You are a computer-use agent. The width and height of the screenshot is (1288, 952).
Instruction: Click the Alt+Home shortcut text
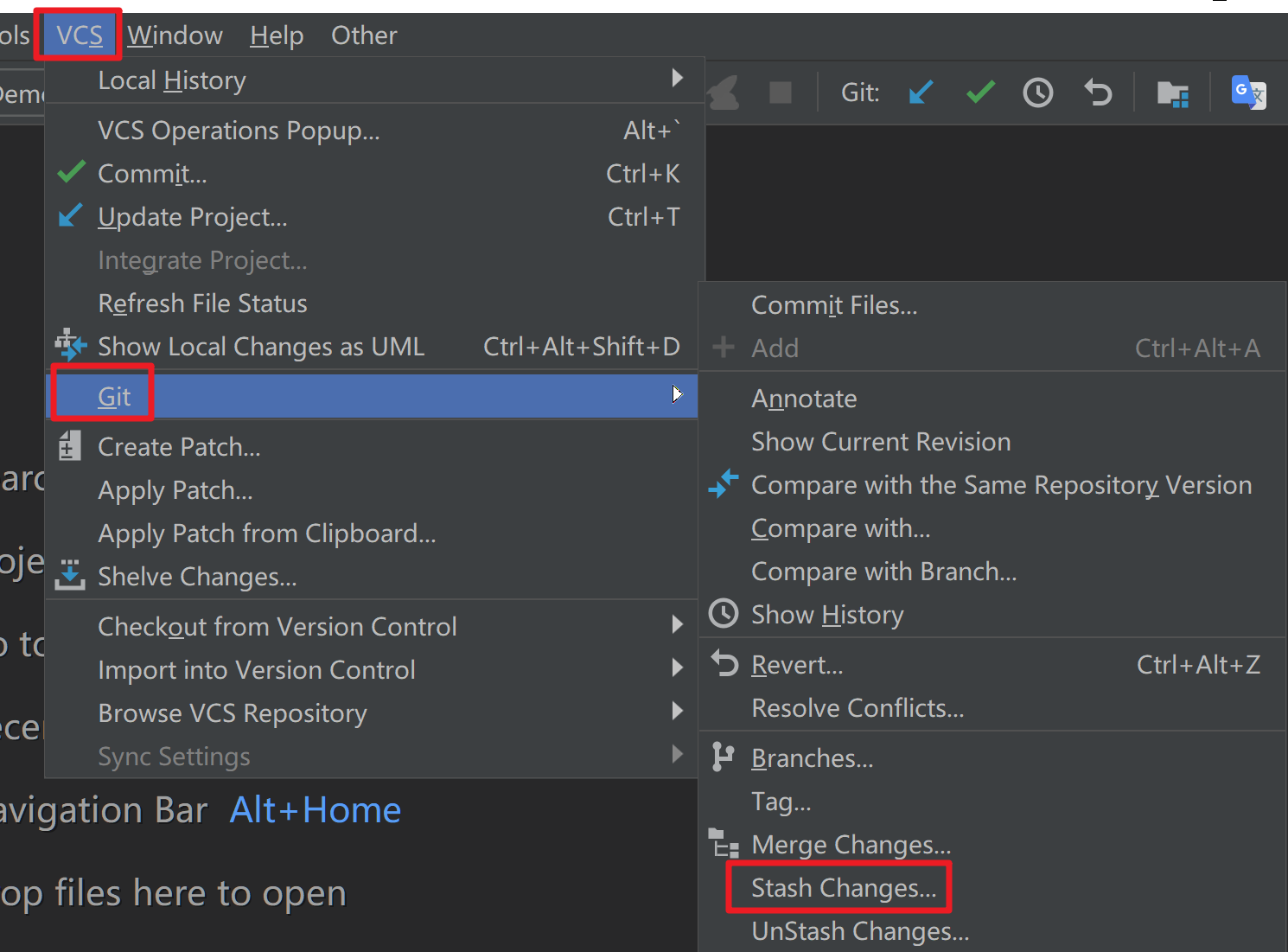[x=316, y=810]
